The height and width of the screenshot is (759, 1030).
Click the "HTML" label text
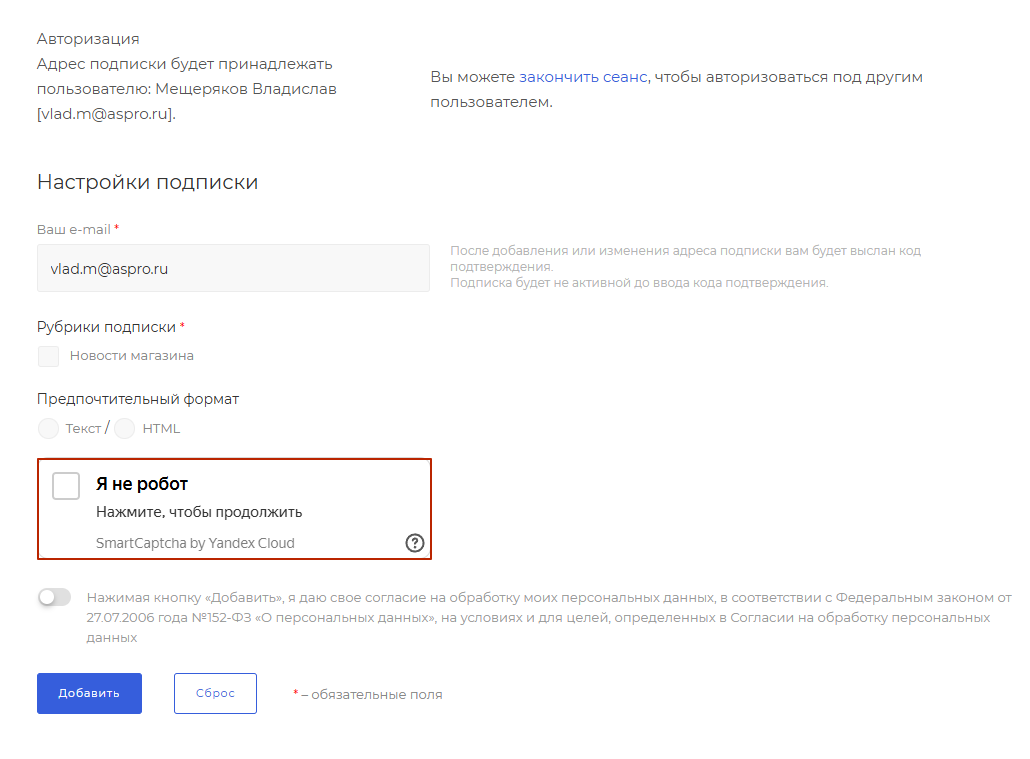pos(161,429)
